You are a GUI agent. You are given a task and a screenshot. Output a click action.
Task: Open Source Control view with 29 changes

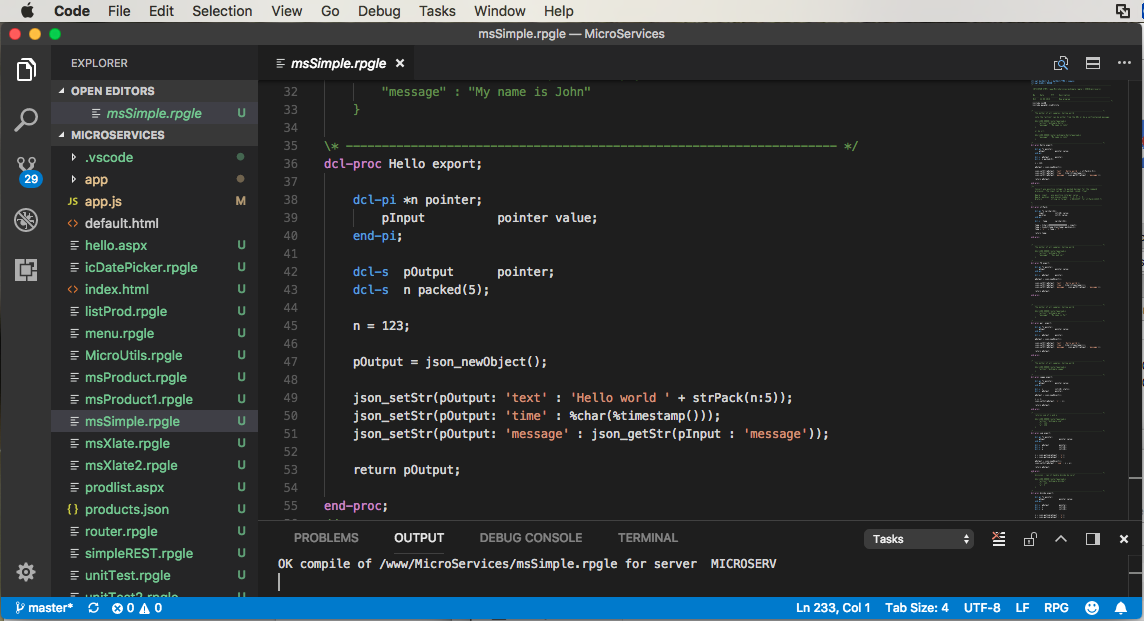pyautogui.click(x=27, y=171)
